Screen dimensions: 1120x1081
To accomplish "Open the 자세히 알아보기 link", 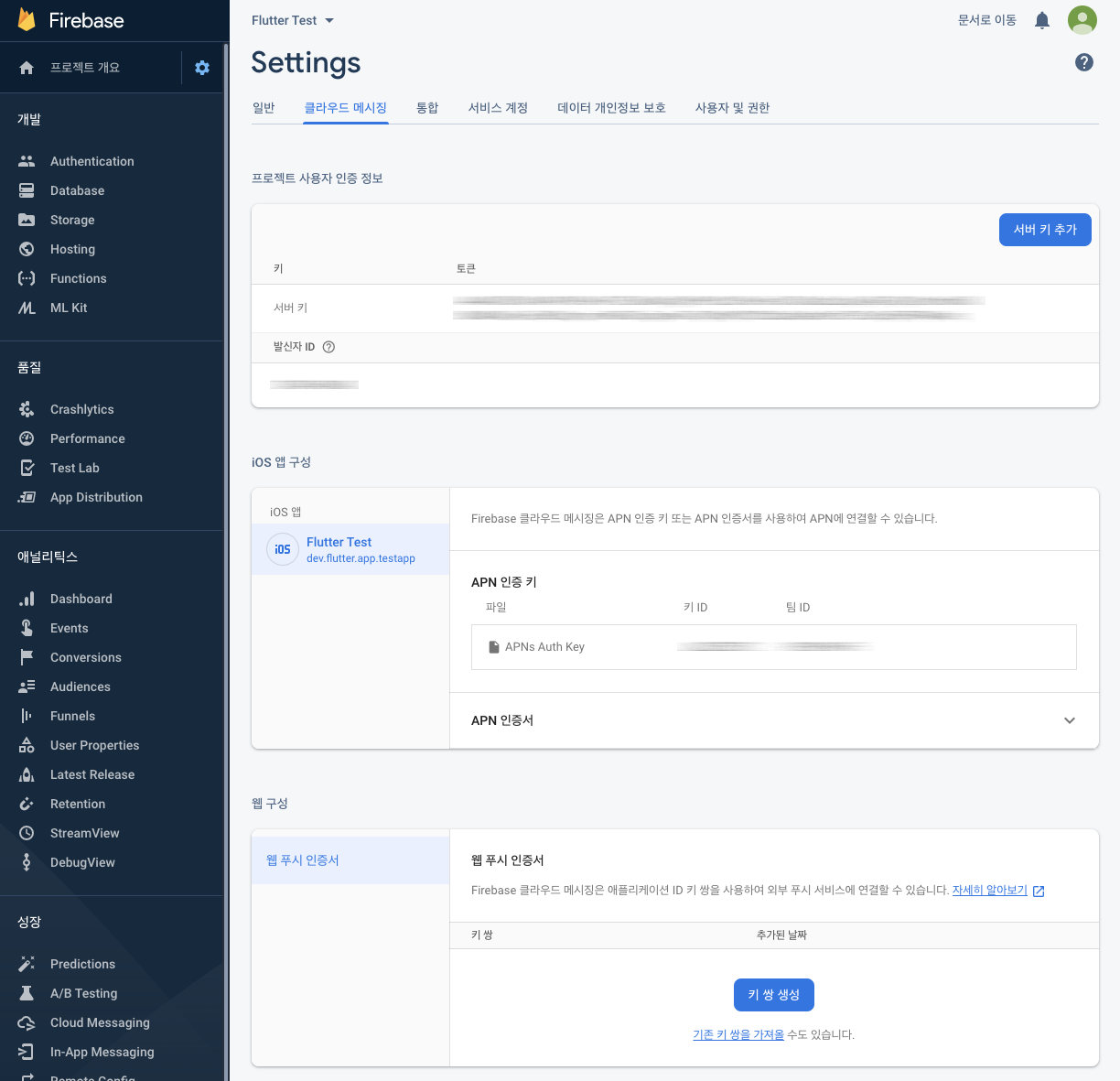I will point(990,890).
